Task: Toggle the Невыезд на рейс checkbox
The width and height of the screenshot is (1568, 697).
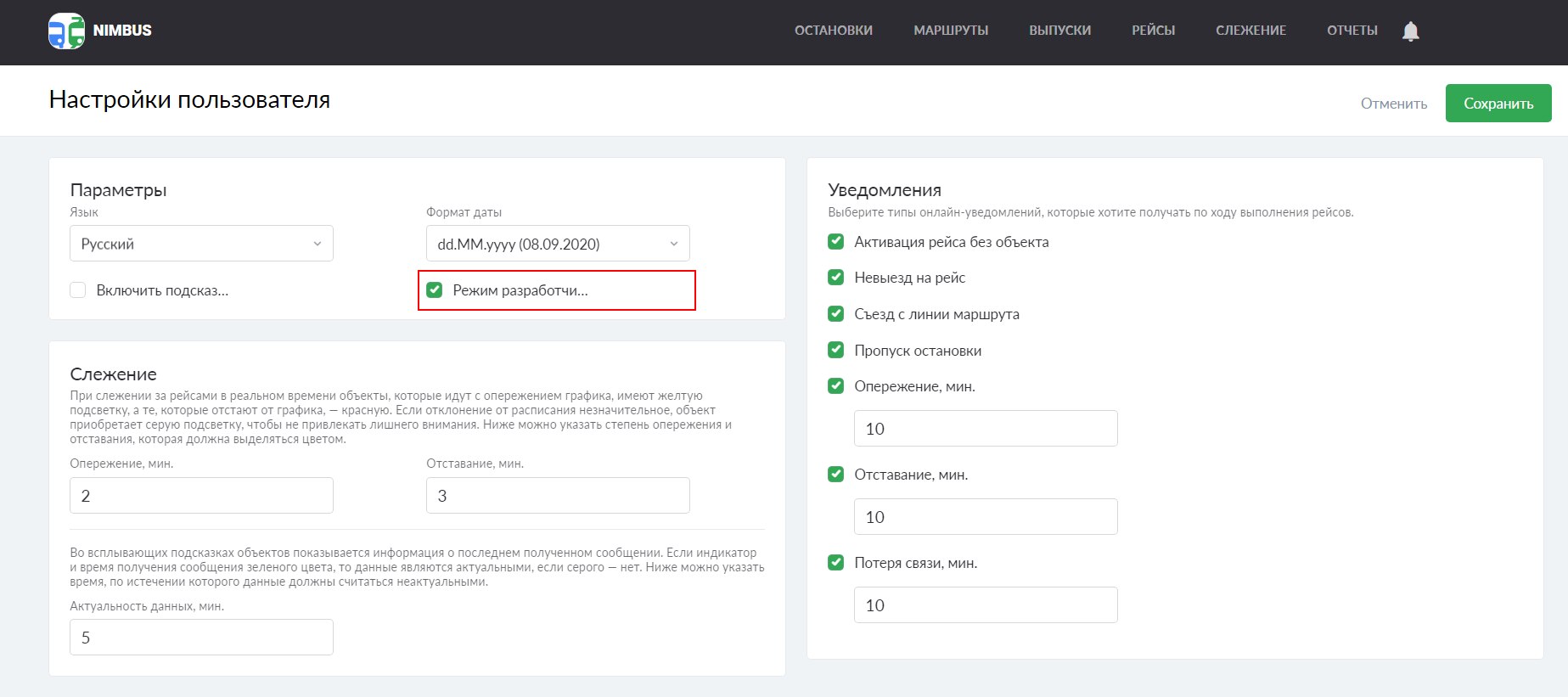Action: (836, 278)
